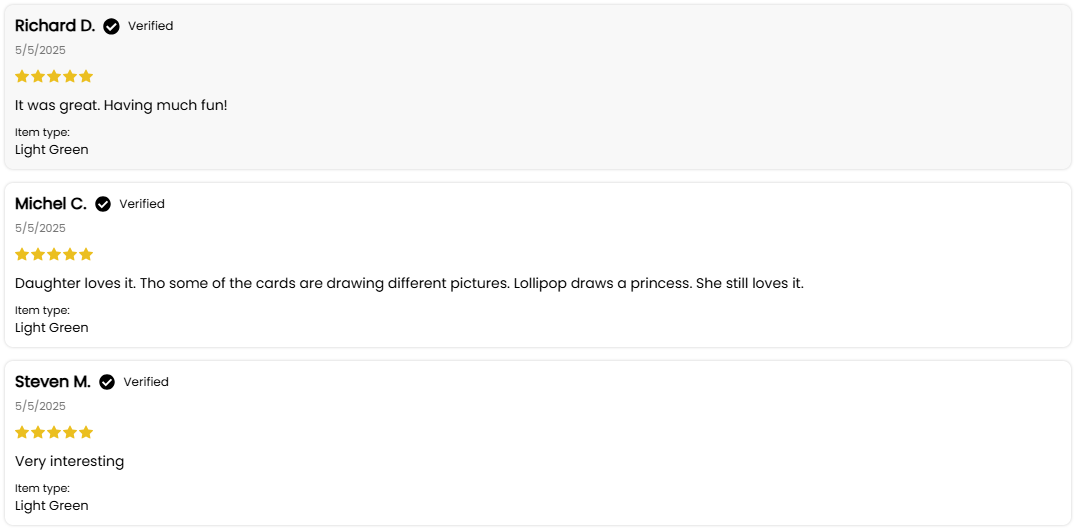The height and width of the screenshot is (530, 1077).
Task: Click the 'Daughter loves it' review text
Action: coord(409,284)
